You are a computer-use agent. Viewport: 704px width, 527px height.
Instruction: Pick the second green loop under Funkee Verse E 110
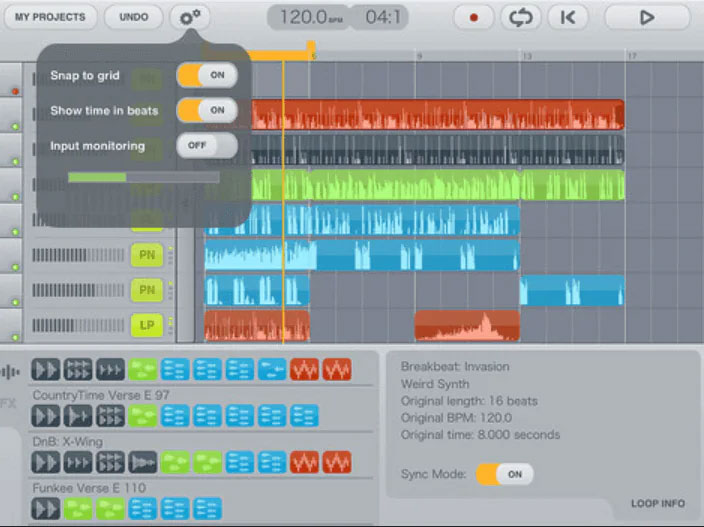(x=110, y=509)
